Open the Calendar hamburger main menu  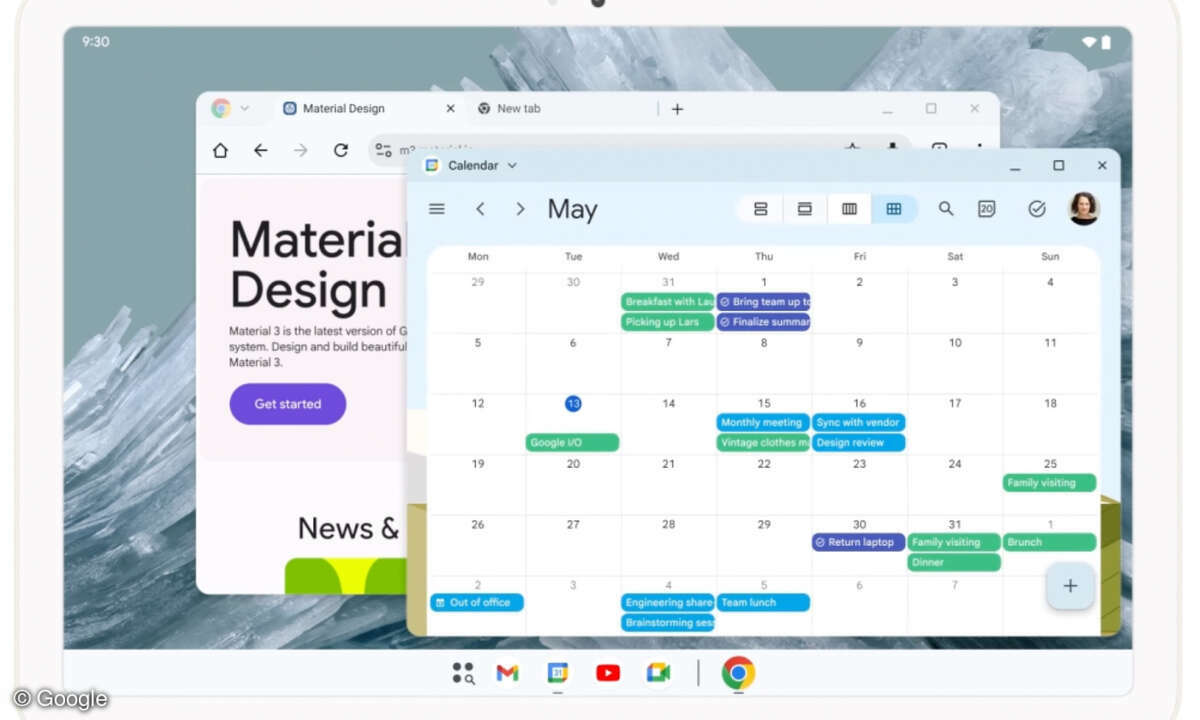tap(436, 209)
